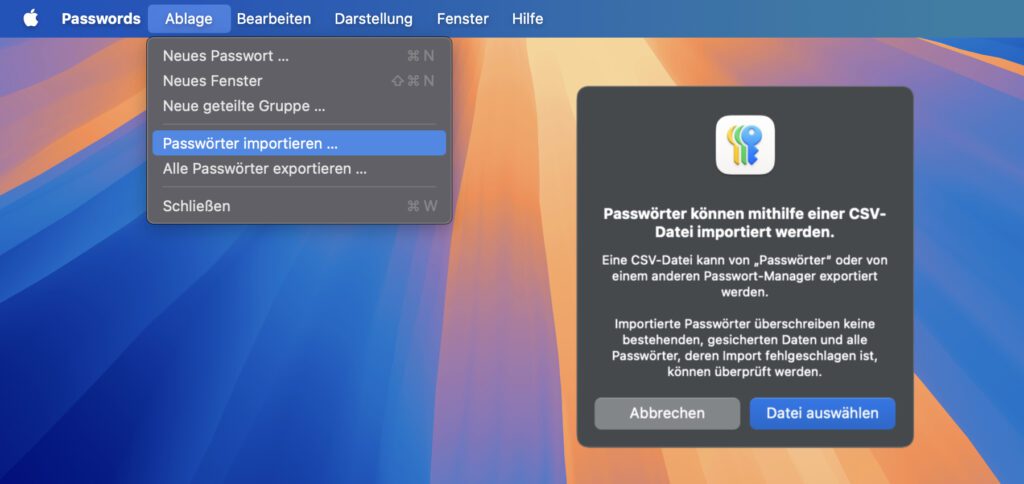The width and height of the screenshot is (1024, 484).
Task: Select the Neues Fenster menu entry
Action: [x=299, y=81]
